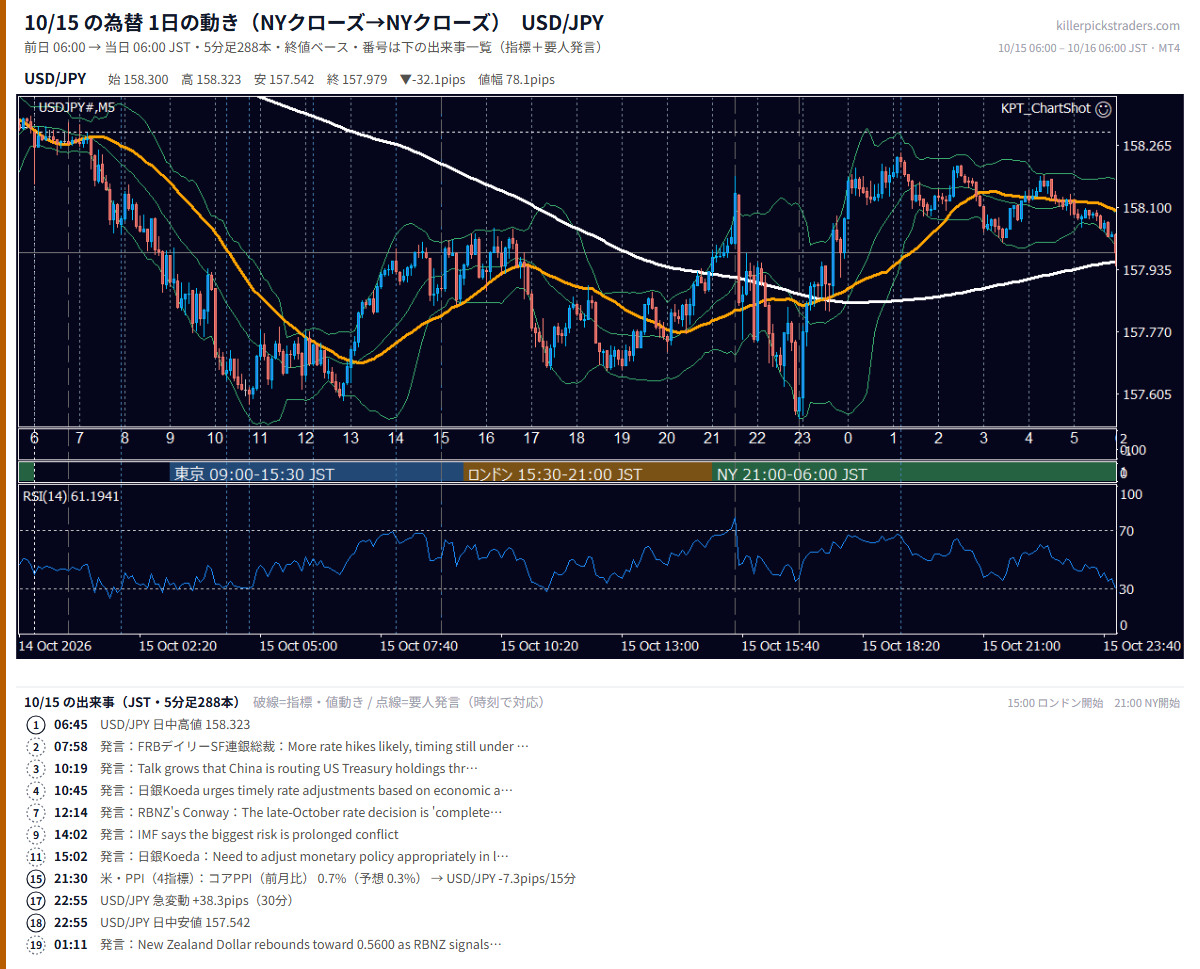1200x969 pixels.
Task: Click the NY 21:00-06:00 JST session bar
Action: (914, 474)
